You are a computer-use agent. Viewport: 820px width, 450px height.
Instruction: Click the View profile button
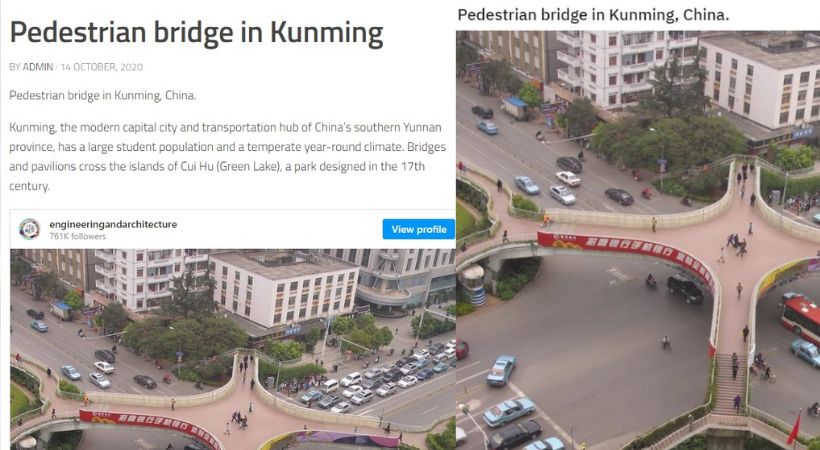click(x=418, y=229)
